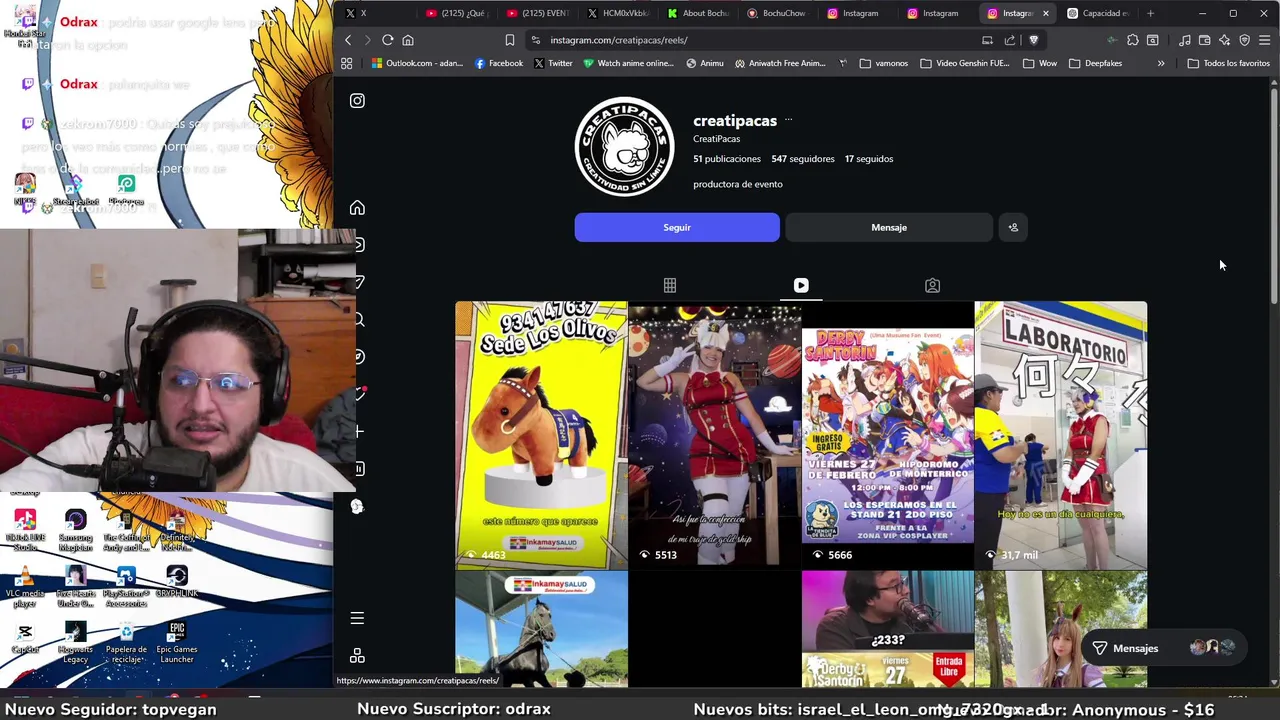
Task: Click the bookmark page icon beside the address bar
Action: [510, 40]
